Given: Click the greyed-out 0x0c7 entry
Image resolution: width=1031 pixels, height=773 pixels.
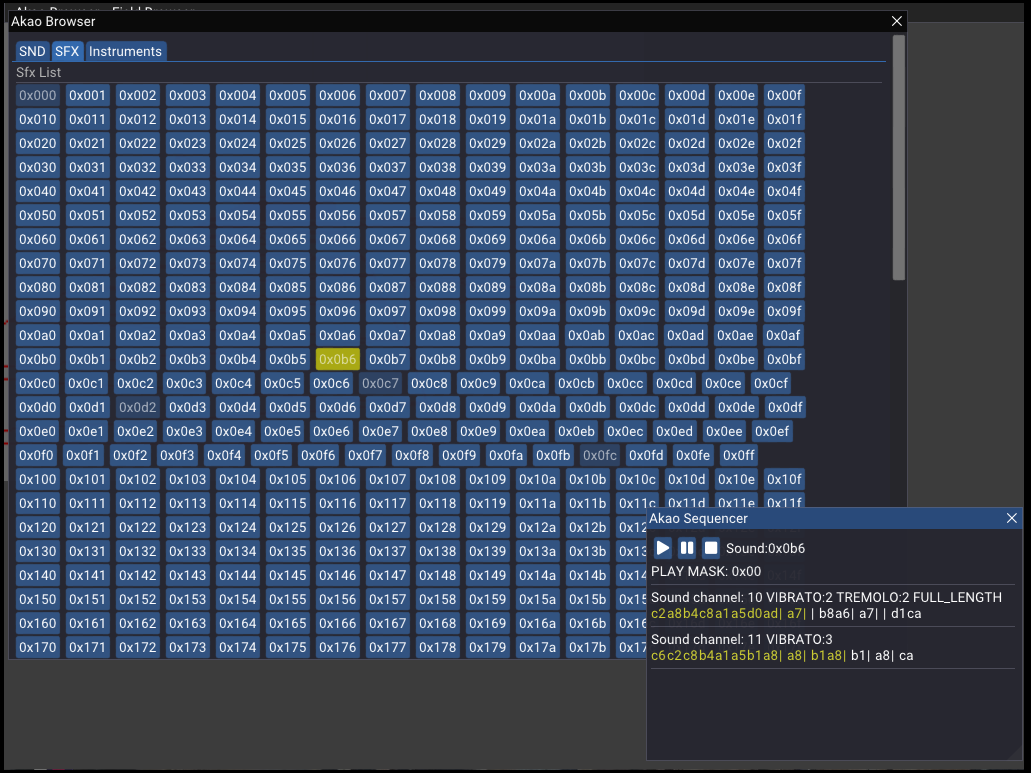Looking at the screenshot, I should [x=380, y=383].
